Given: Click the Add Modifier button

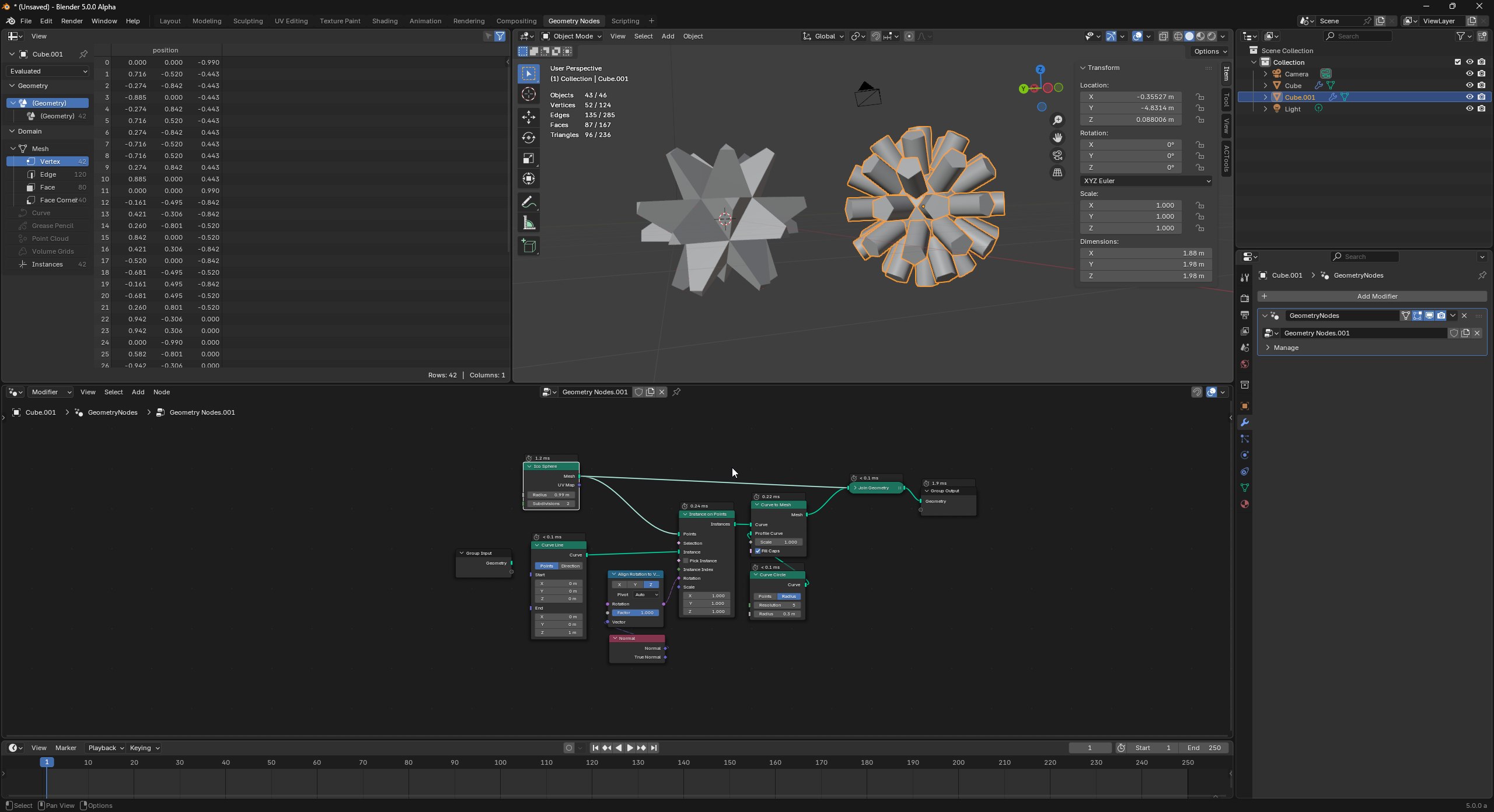Looking at the screenshot, I should [1372, 296].
